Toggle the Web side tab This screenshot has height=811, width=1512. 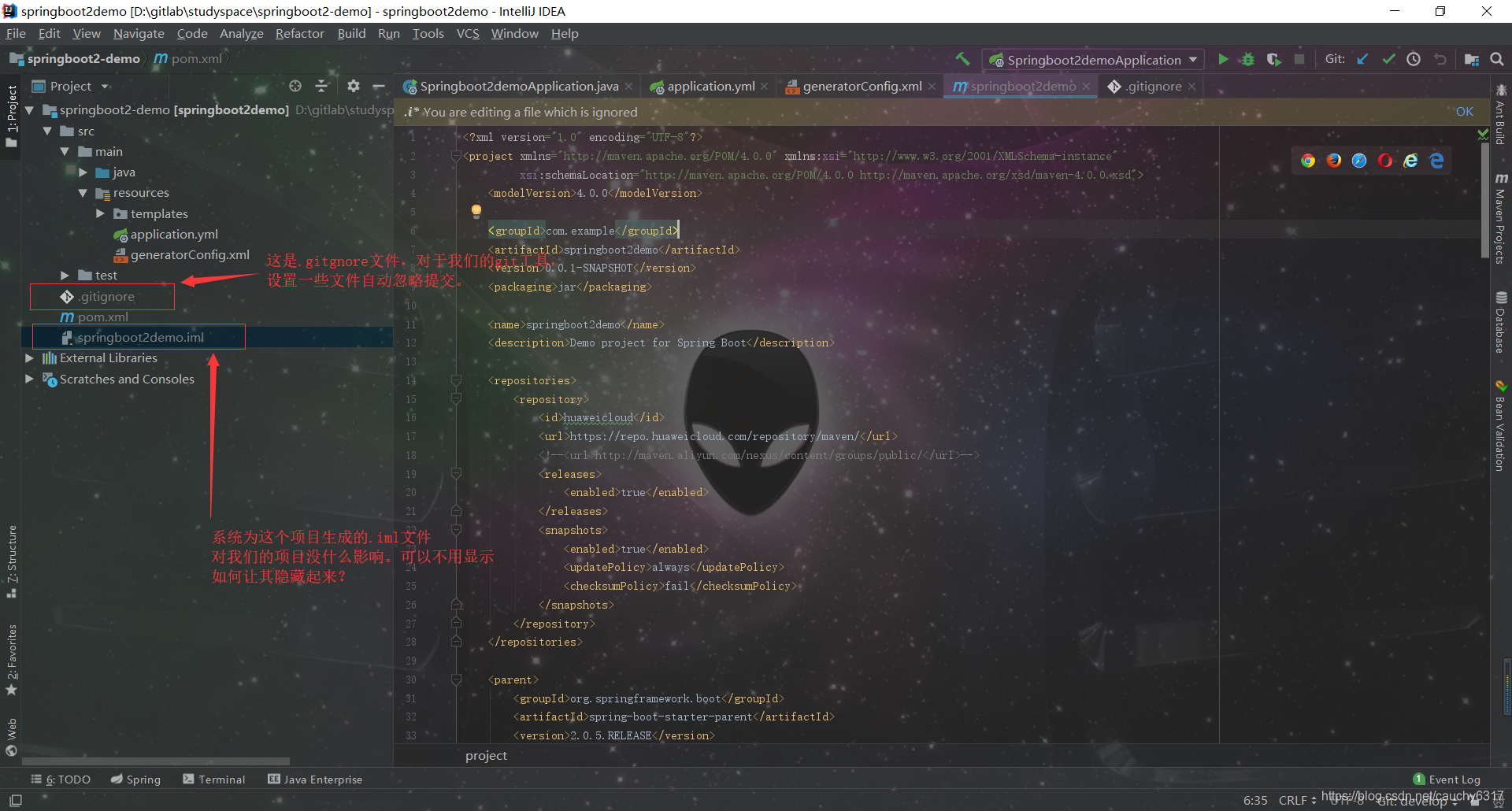(x=11, y=736)
